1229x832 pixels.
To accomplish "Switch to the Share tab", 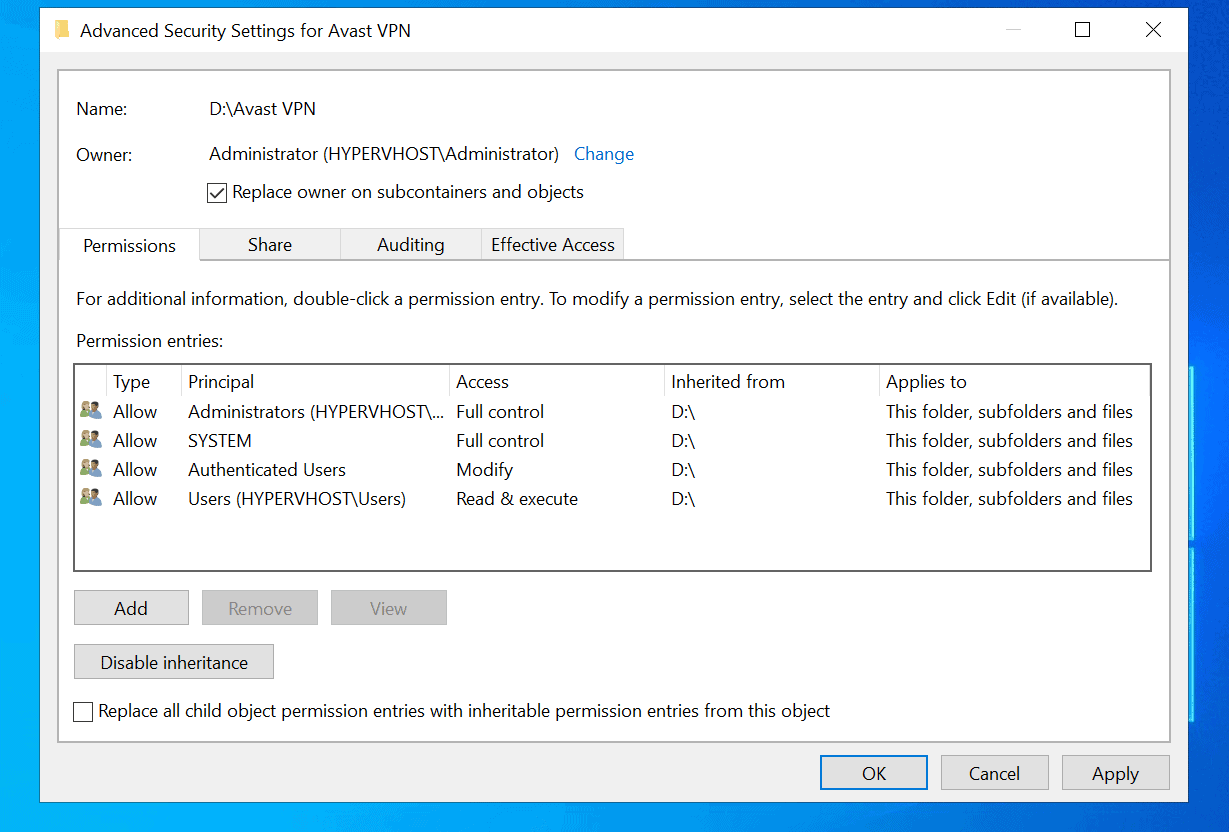I will (x=269, y=244).
